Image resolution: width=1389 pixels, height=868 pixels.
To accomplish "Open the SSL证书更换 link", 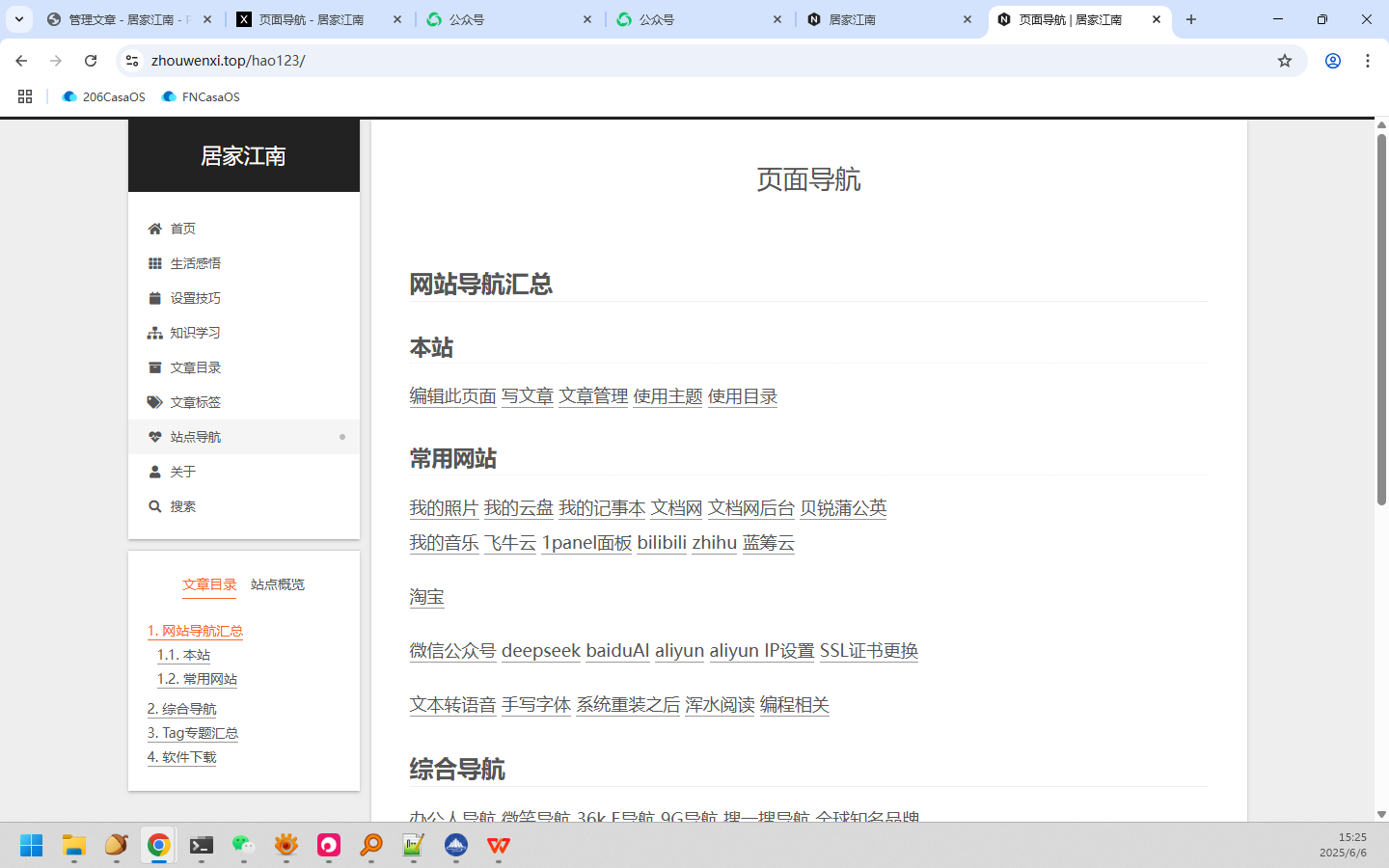I will [x=868, y=651].
